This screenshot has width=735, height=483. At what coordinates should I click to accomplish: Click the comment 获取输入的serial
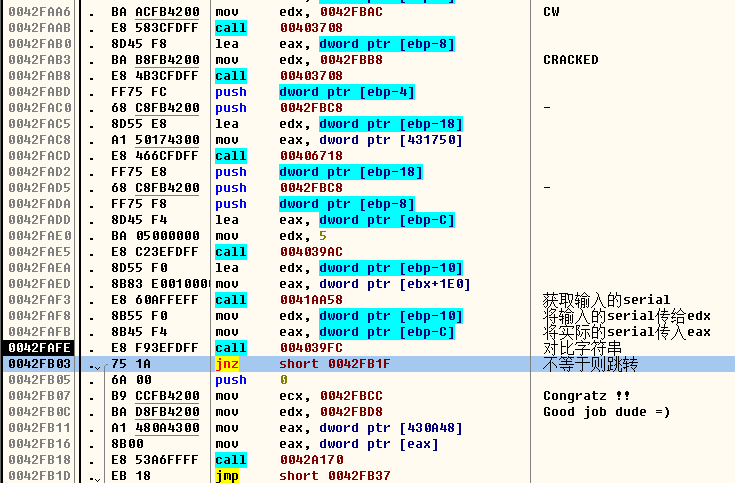606,300
